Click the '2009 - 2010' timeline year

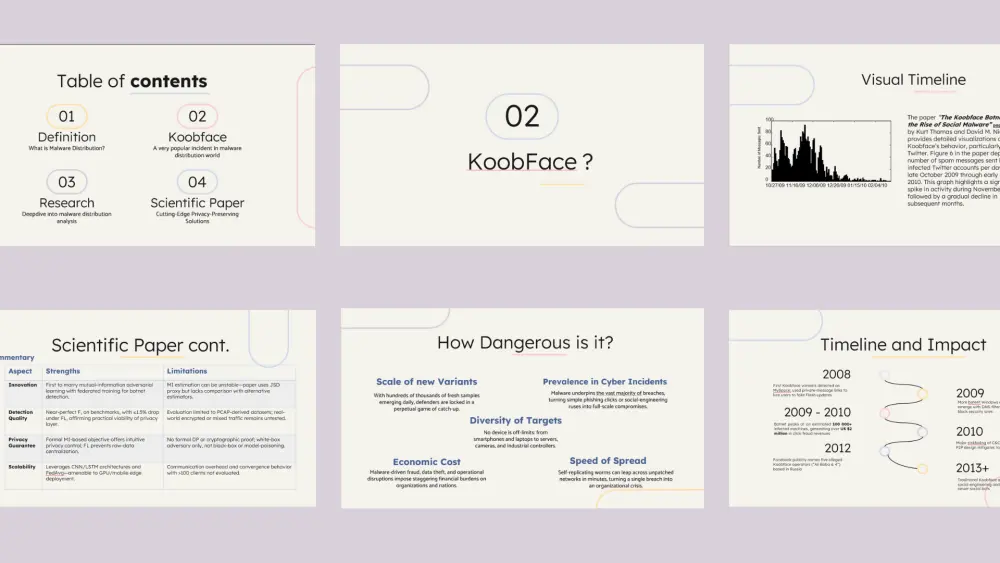click(x=817, y=413)
